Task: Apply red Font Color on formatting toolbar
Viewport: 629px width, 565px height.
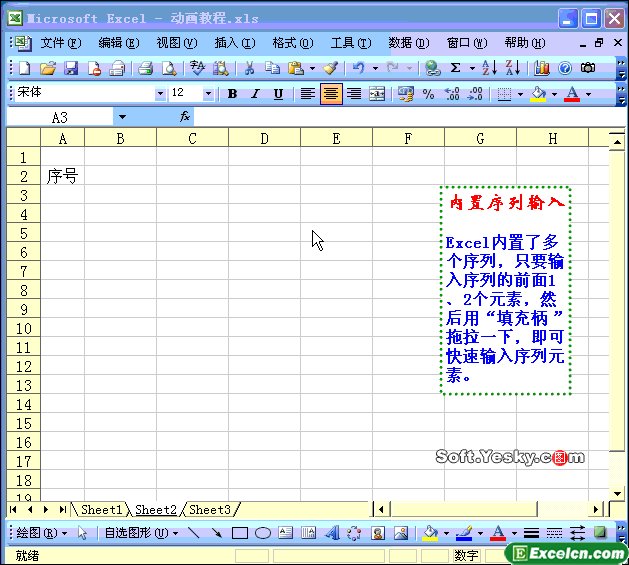Action: coord(572,94)
